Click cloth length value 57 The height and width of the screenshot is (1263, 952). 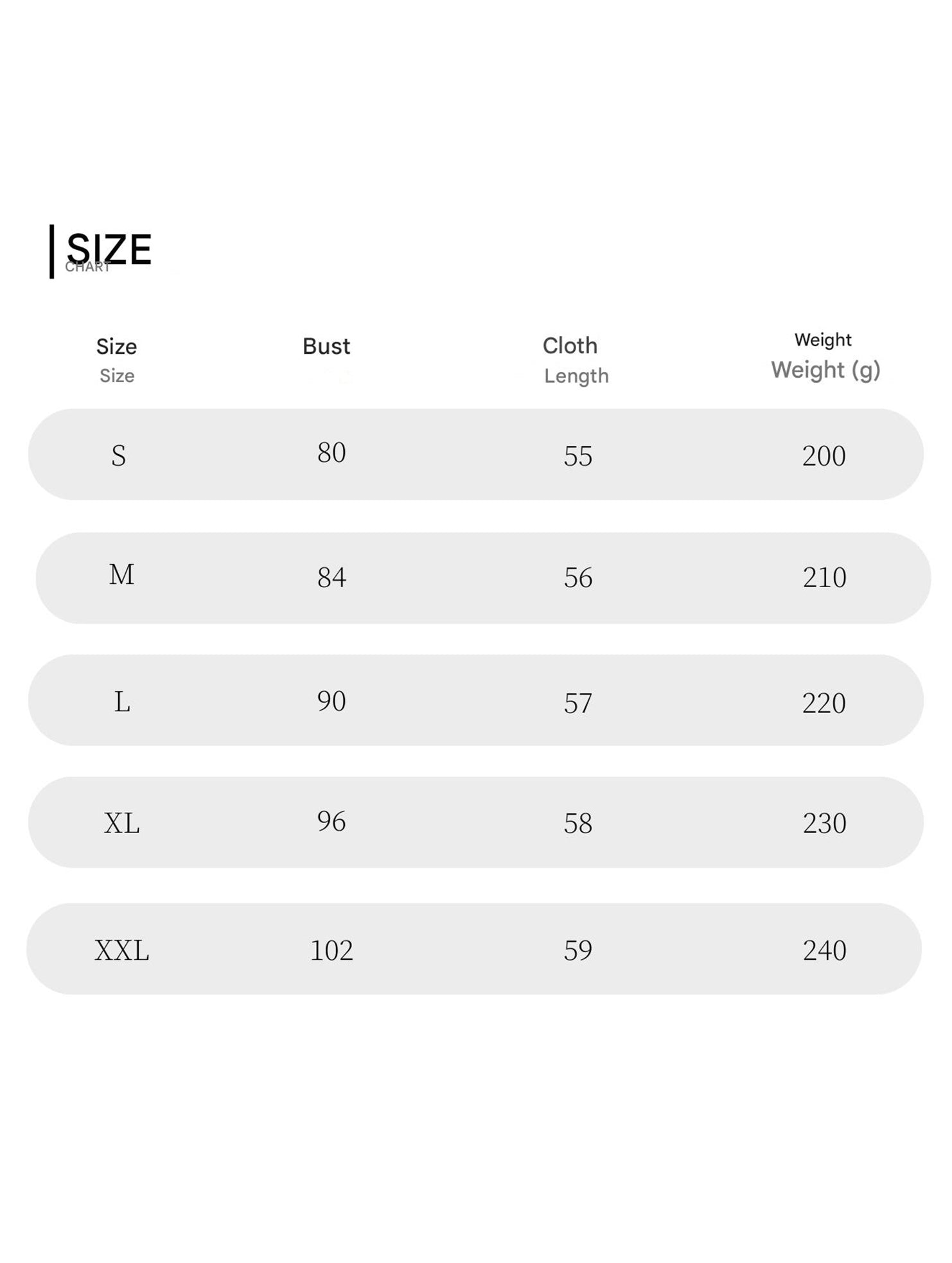click(578, 703)
